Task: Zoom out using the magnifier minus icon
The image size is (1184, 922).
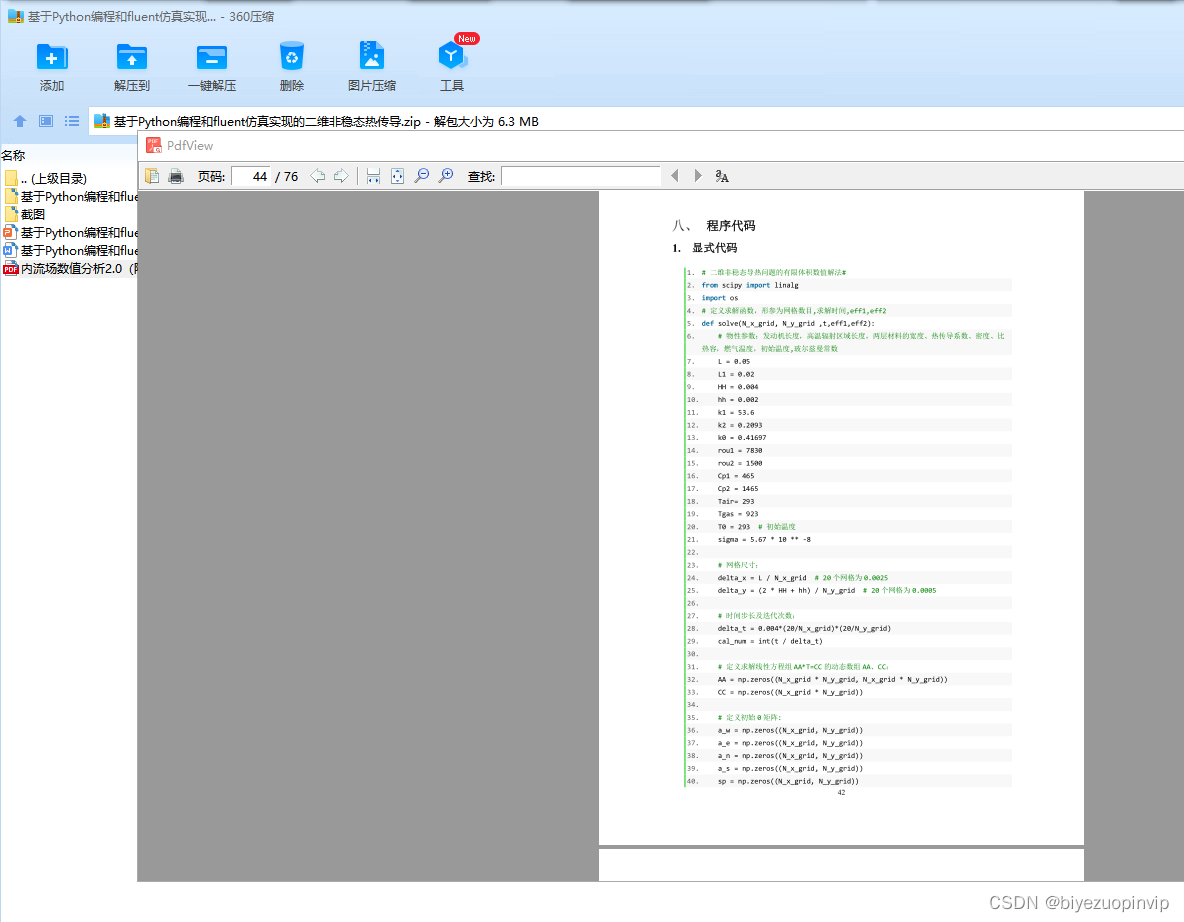Action: click(x=422, y=176)
